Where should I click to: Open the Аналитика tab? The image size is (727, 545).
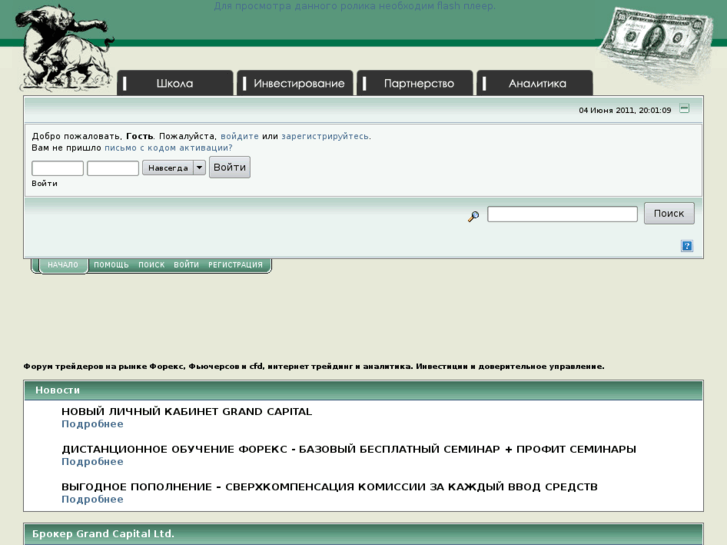(x=535, y=83)
